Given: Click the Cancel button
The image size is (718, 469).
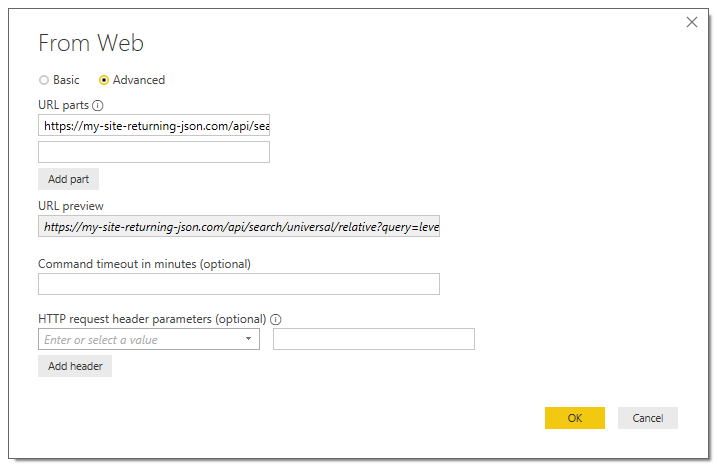Looking at the screenshot, I should coord(647,418).
